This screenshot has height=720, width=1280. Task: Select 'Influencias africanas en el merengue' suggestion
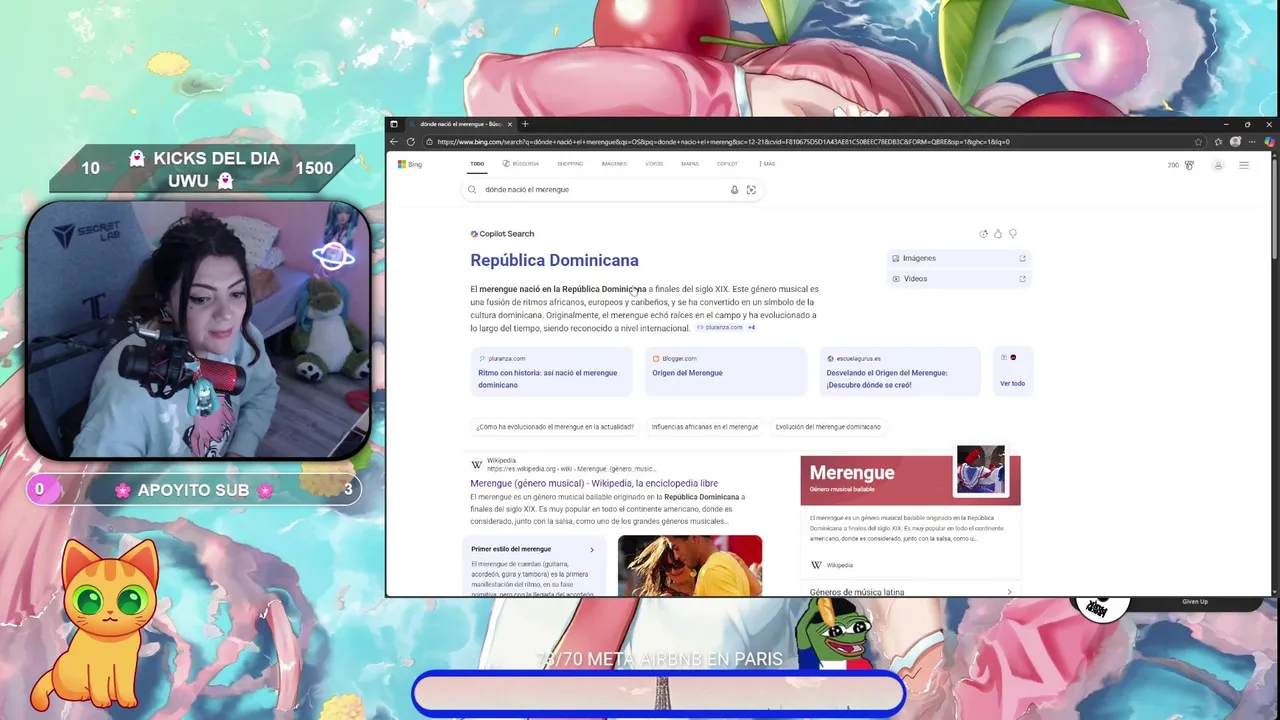(705, 427)
